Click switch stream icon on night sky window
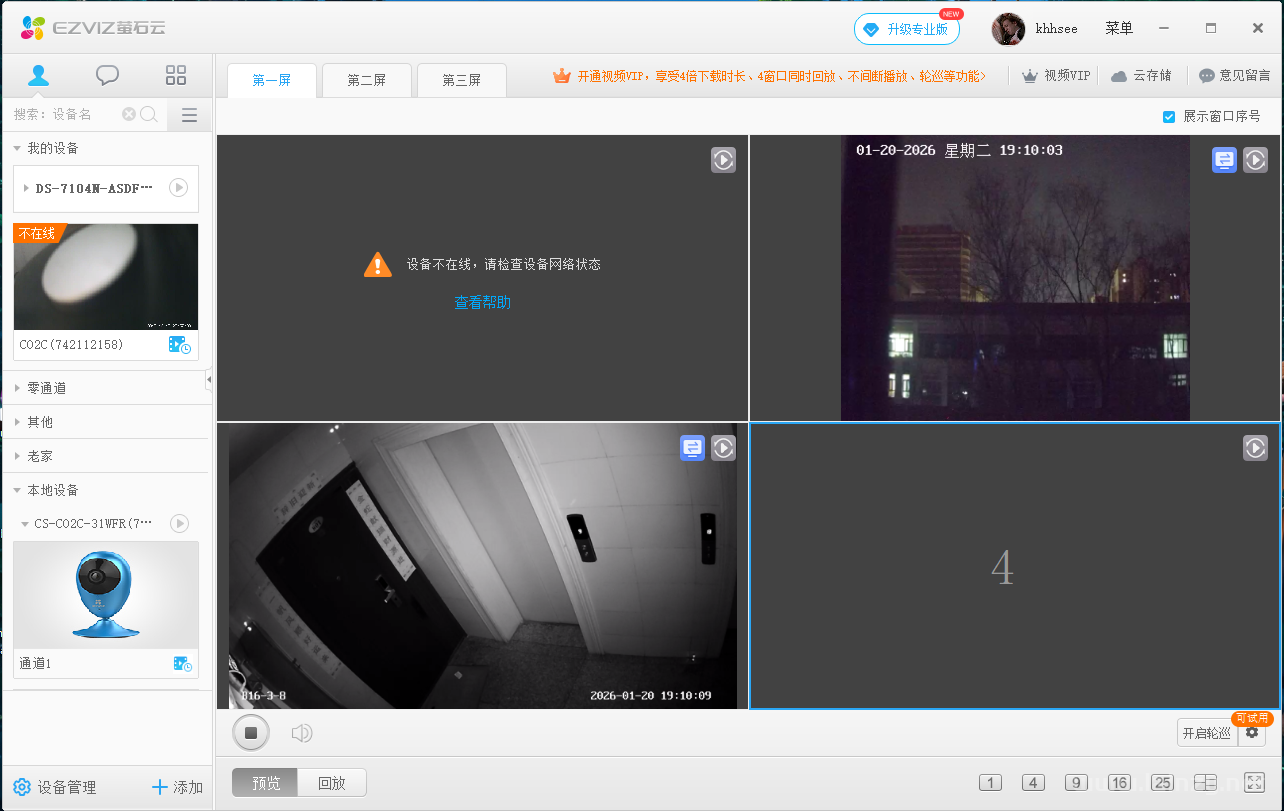The width and height of the screenshot is (1284, 811). click(x=1224, y=160)
